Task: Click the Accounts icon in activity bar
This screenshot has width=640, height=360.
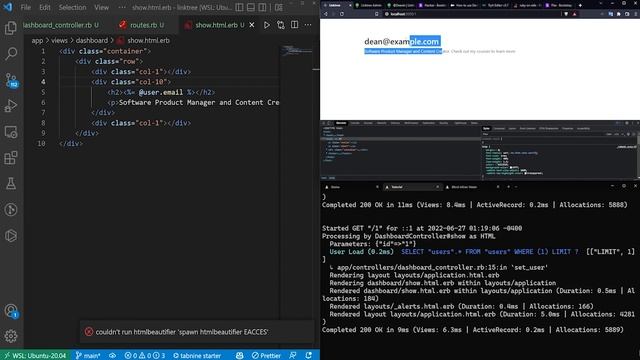Action: (x=11, y=311)
